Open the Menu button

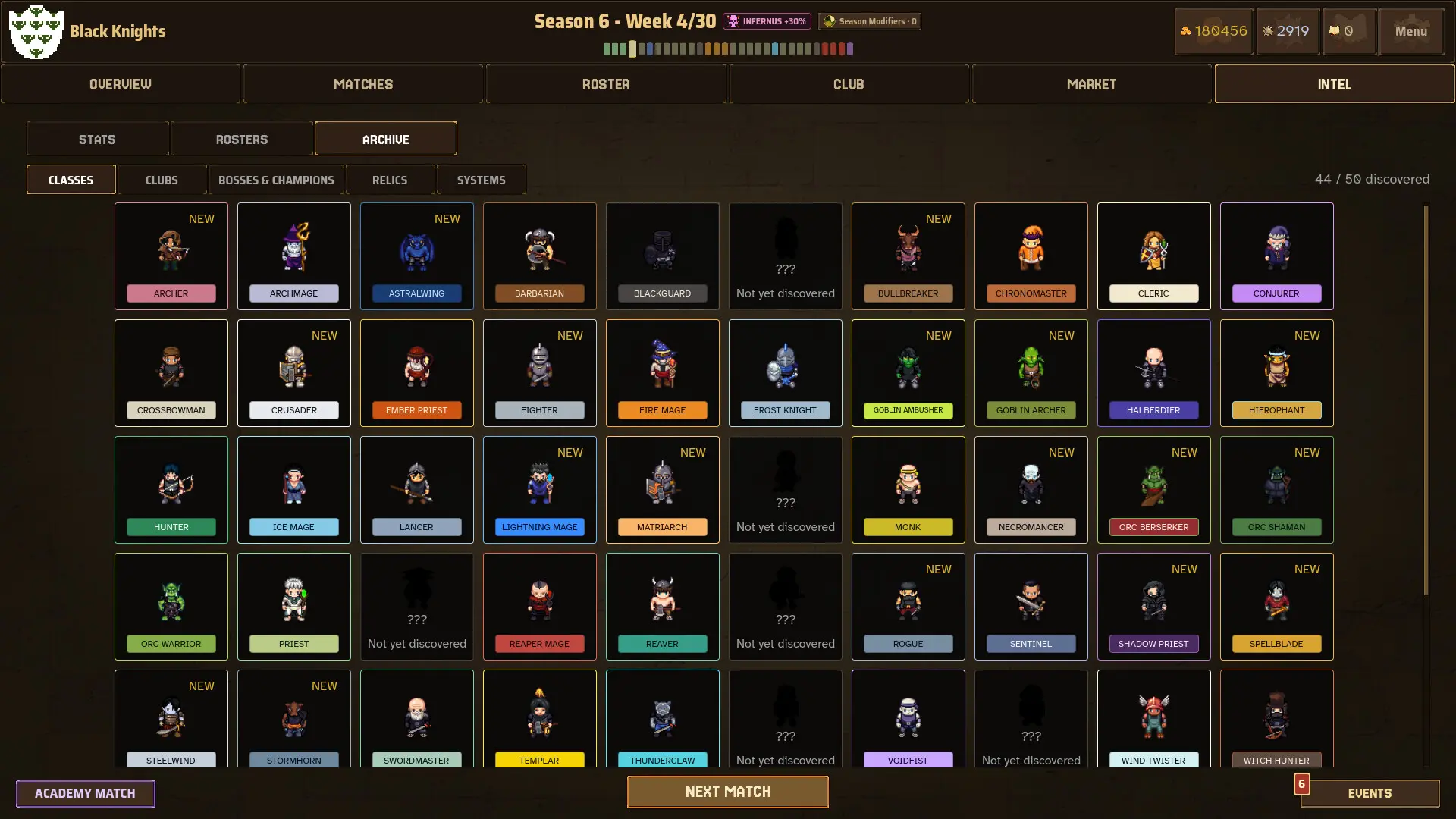pos(1410,31)
